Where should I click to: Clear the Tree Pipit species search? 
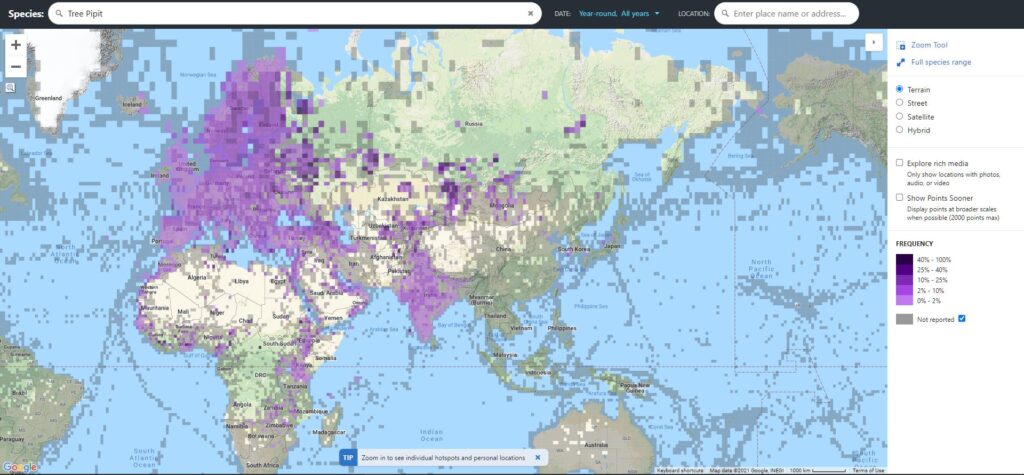[x=530, y=13]
